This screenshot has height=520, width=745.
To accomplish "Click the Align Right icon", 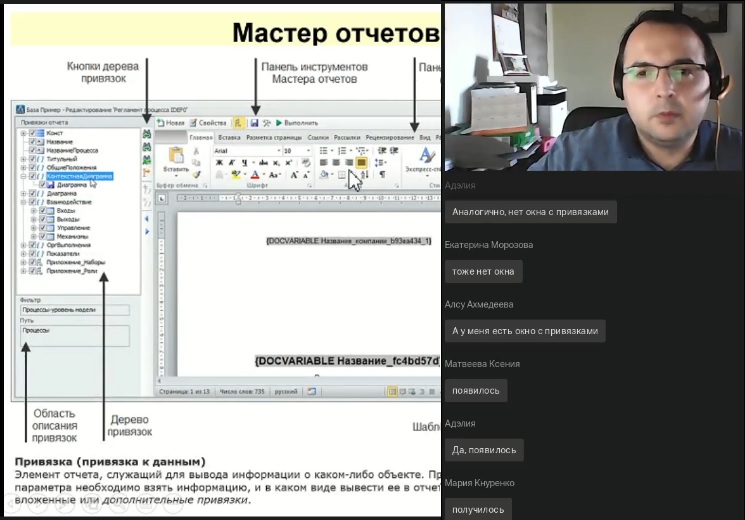I will click(x=349, y=163).
